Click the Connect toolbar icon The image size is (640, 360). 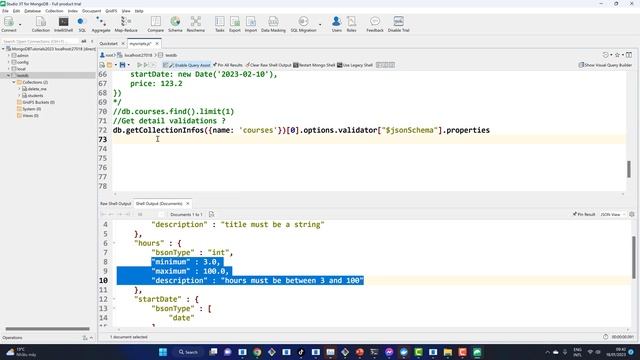click(9, 24)
